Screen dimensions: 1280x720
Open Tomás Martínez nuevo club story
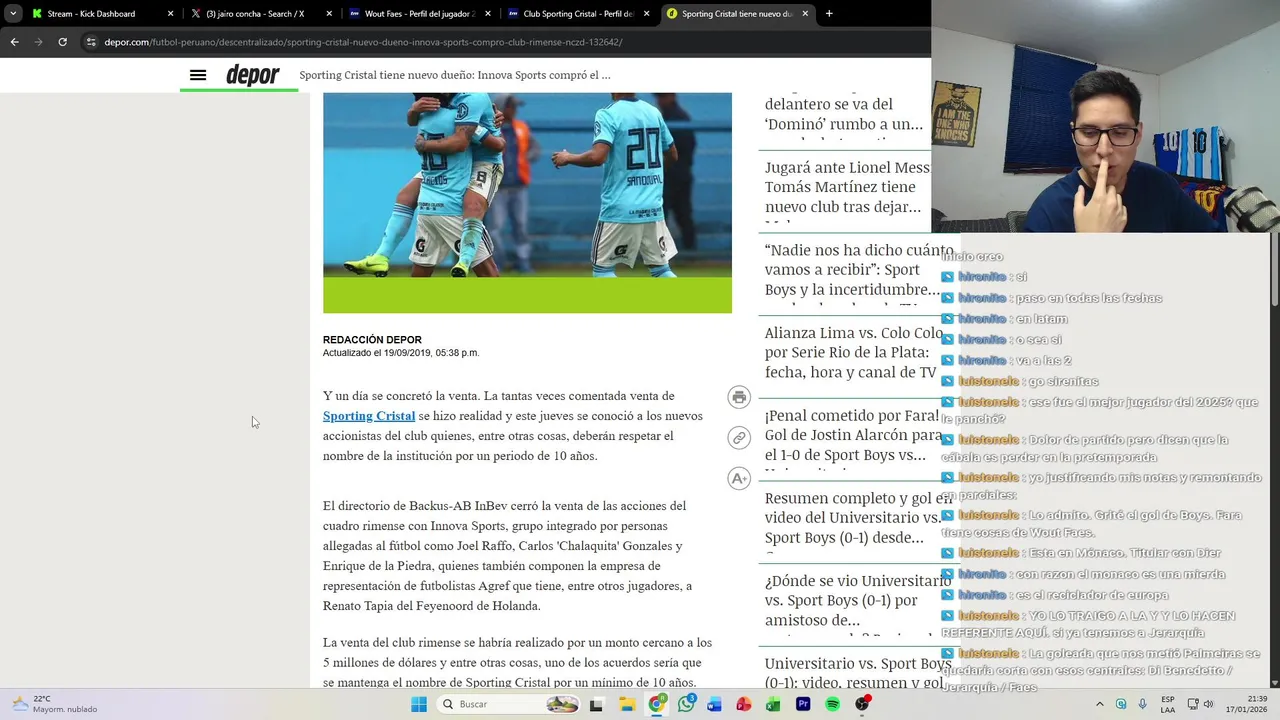(x=847, y=187)
